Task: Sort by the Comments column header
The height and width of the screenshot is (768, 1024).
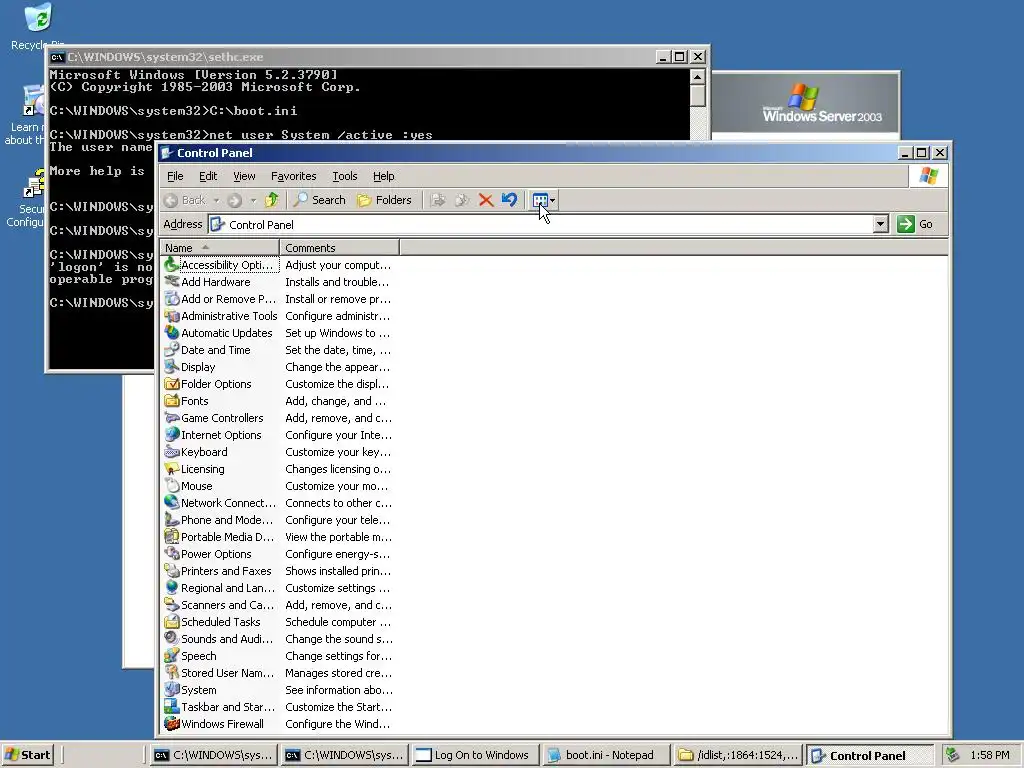Action: coord(339,248)
